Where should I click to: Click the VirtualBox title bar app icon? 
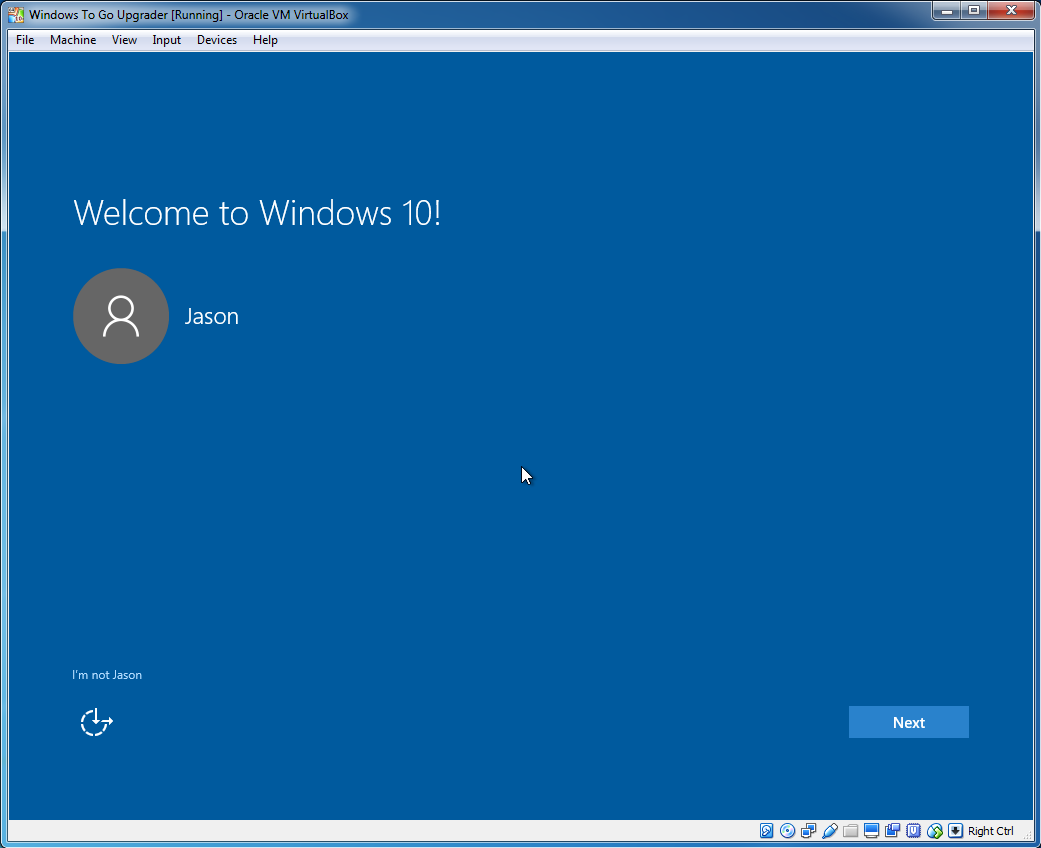pyautogui.click(x=16, y=14)
